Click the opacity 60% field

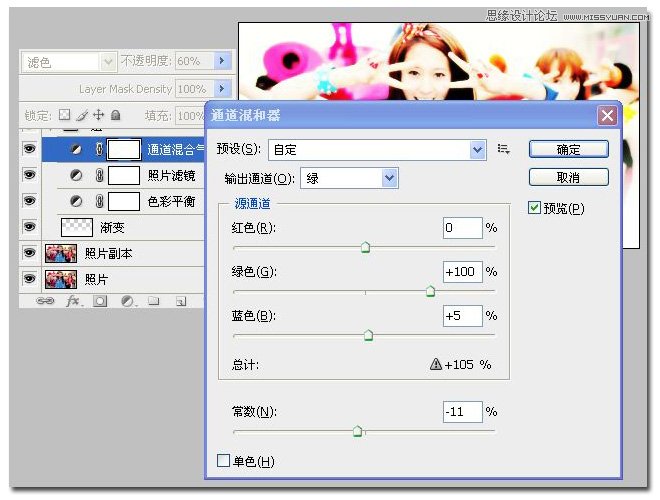194,61
